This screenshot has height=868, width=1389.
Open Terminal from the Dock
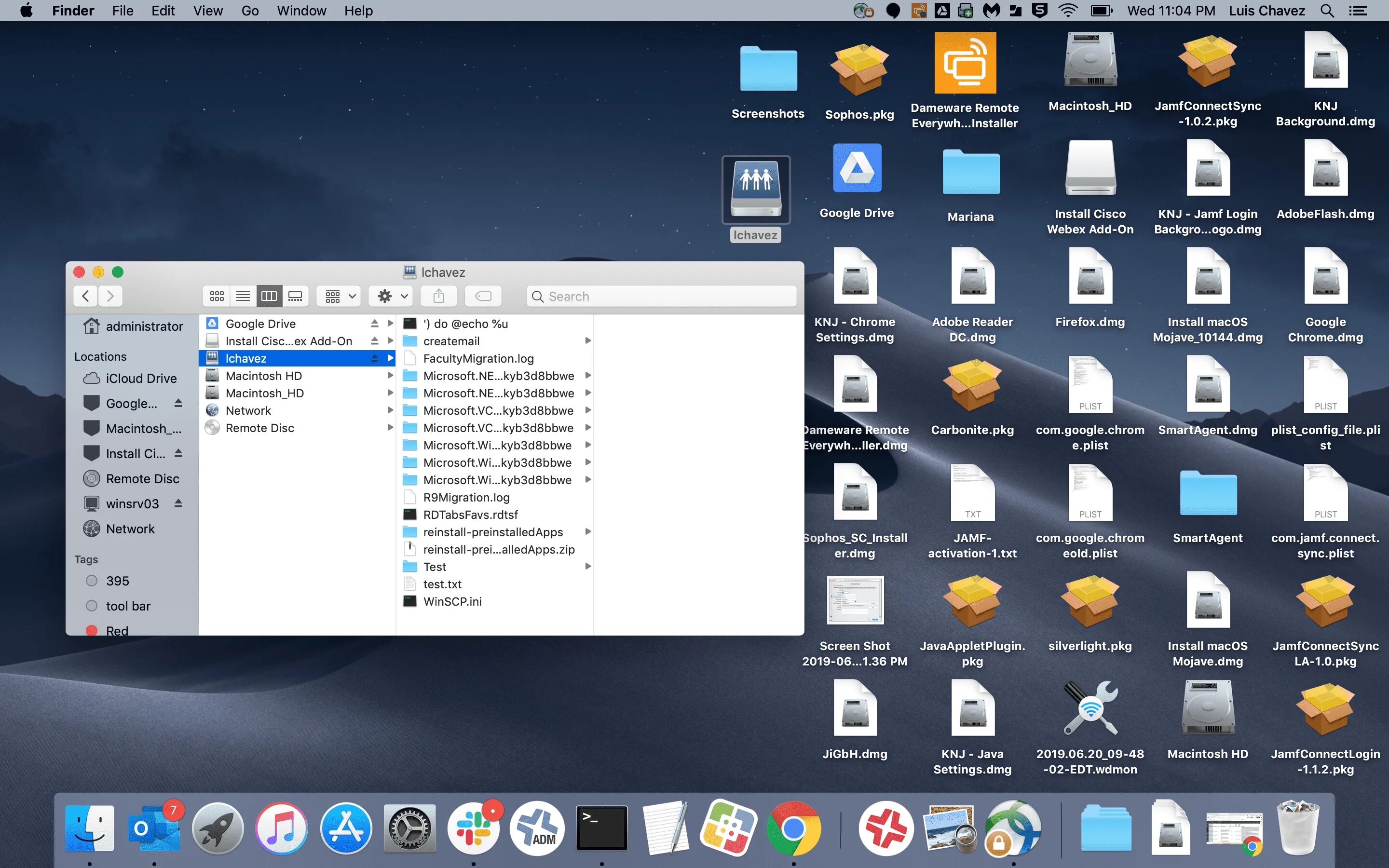601,828
